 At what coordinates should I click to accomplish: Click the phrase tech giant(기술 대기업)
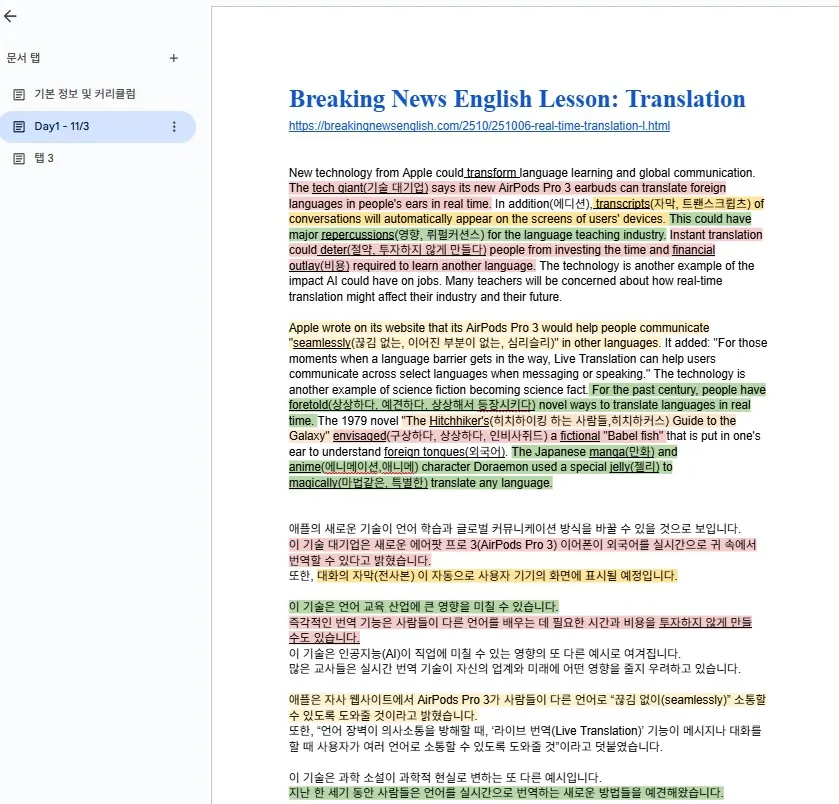click(370, 188)
